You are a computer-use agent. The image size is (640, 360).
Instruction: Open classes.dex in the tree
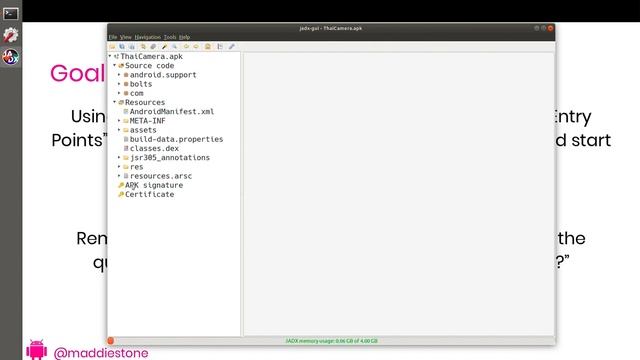(x=154, y=148)
